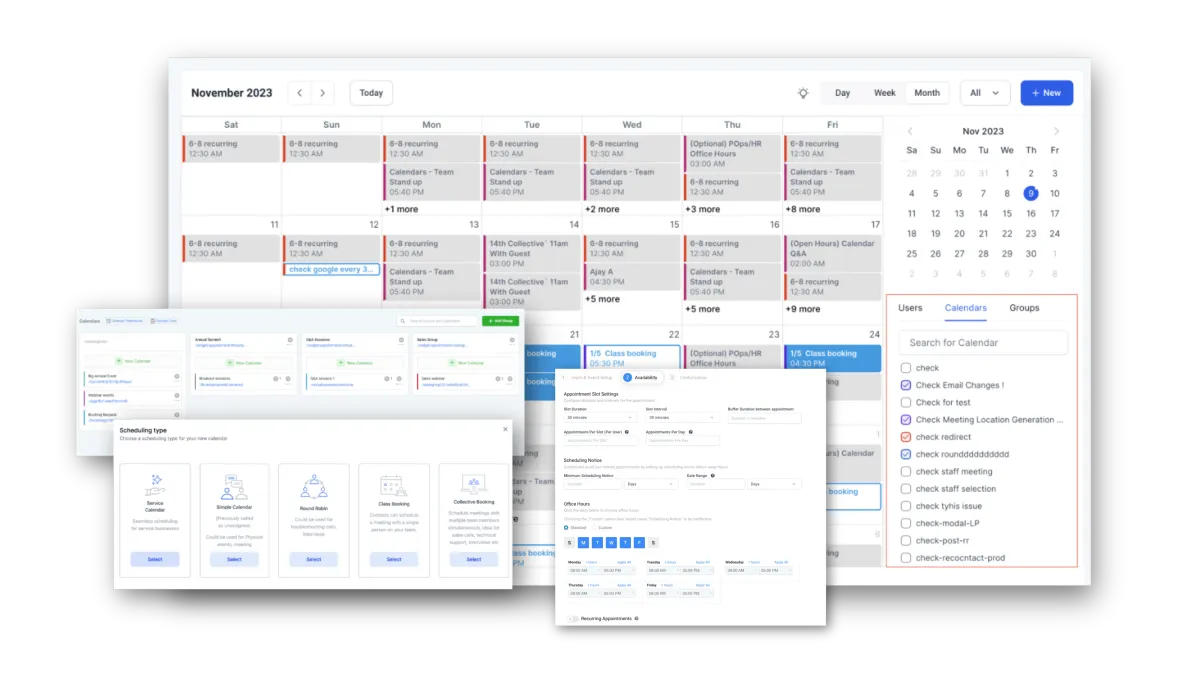1200x675 pixels.
Task: Open 'check google every 3...' event on Sunday
Action: point(332,270)
